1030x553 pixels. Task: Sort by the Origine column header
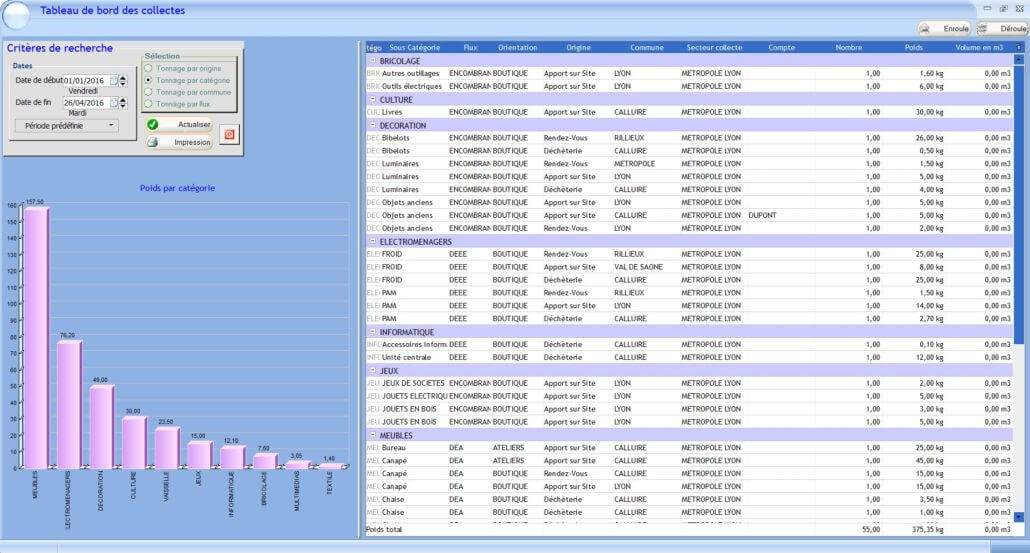click(x=578, y=47)
